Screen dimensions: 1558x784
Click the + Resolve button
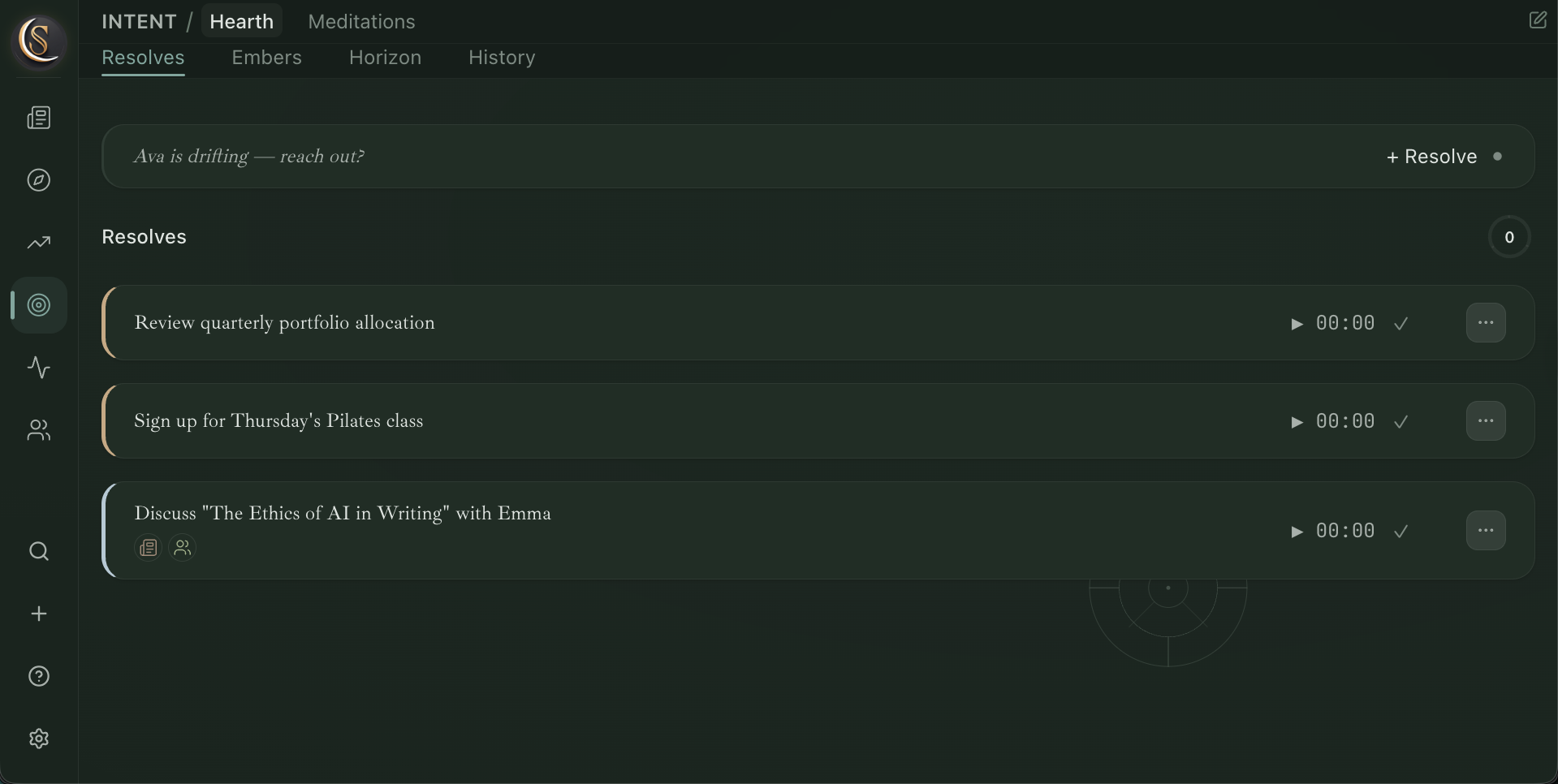point(1431,157)
